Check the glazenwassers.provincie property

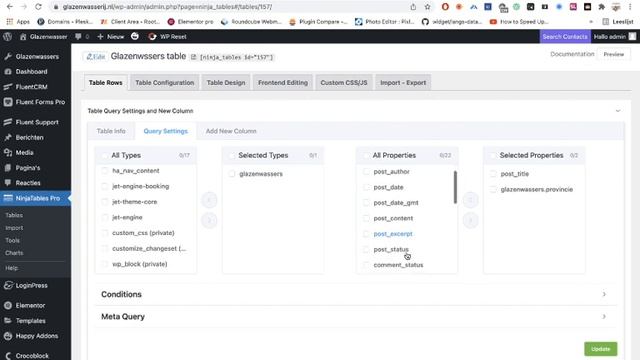click(x=493, y=189)
